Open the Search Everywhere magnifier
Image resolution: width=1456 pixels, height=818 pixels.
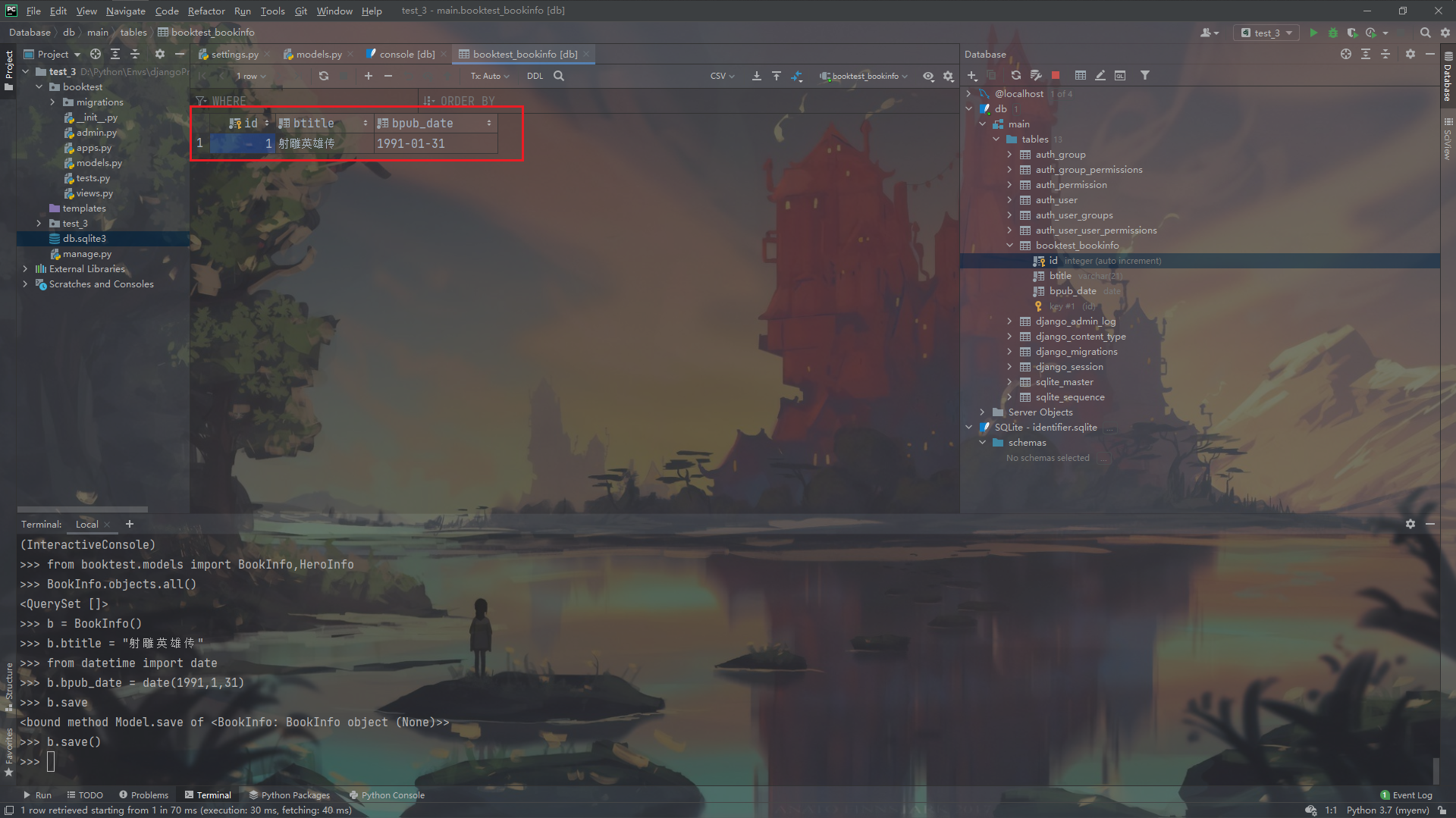pyautogui.click(x=1425, y=33)
